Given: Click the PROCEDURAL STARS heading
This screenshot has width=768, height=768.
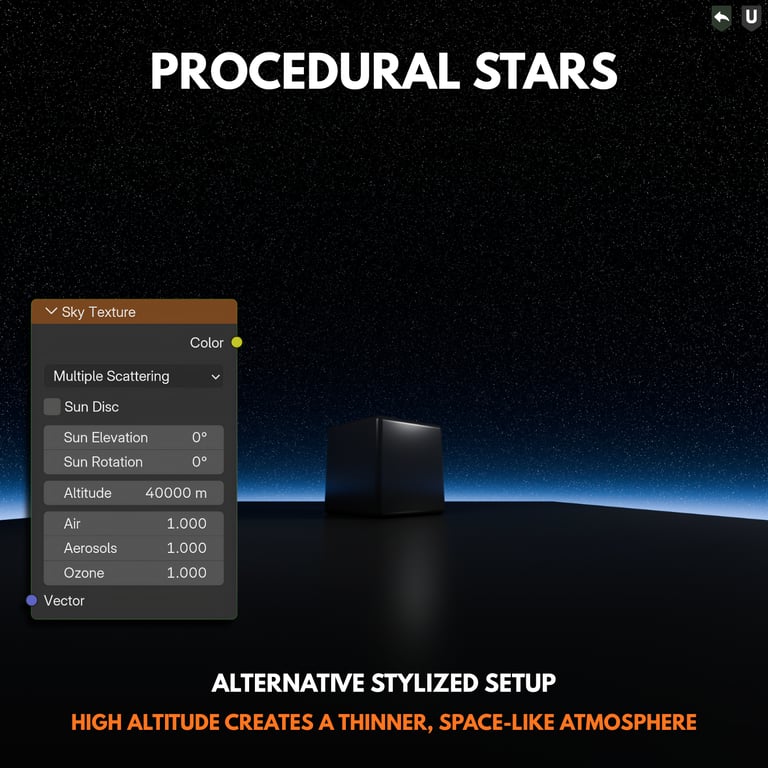Looking at the screenshot, I should click(384, 71).
